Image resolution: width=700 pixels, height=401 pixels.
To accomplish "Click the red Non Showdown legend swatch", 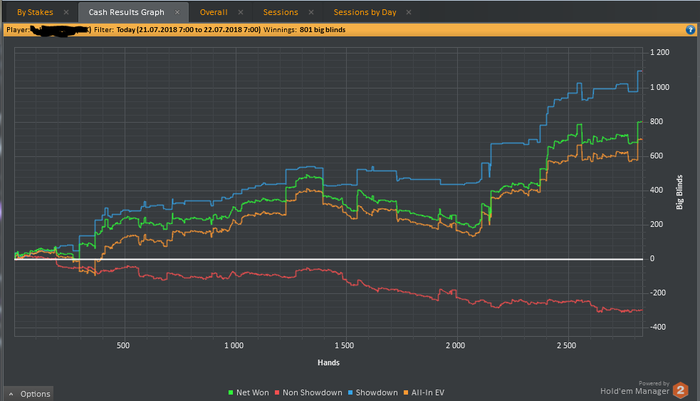I will click(277, 393).
